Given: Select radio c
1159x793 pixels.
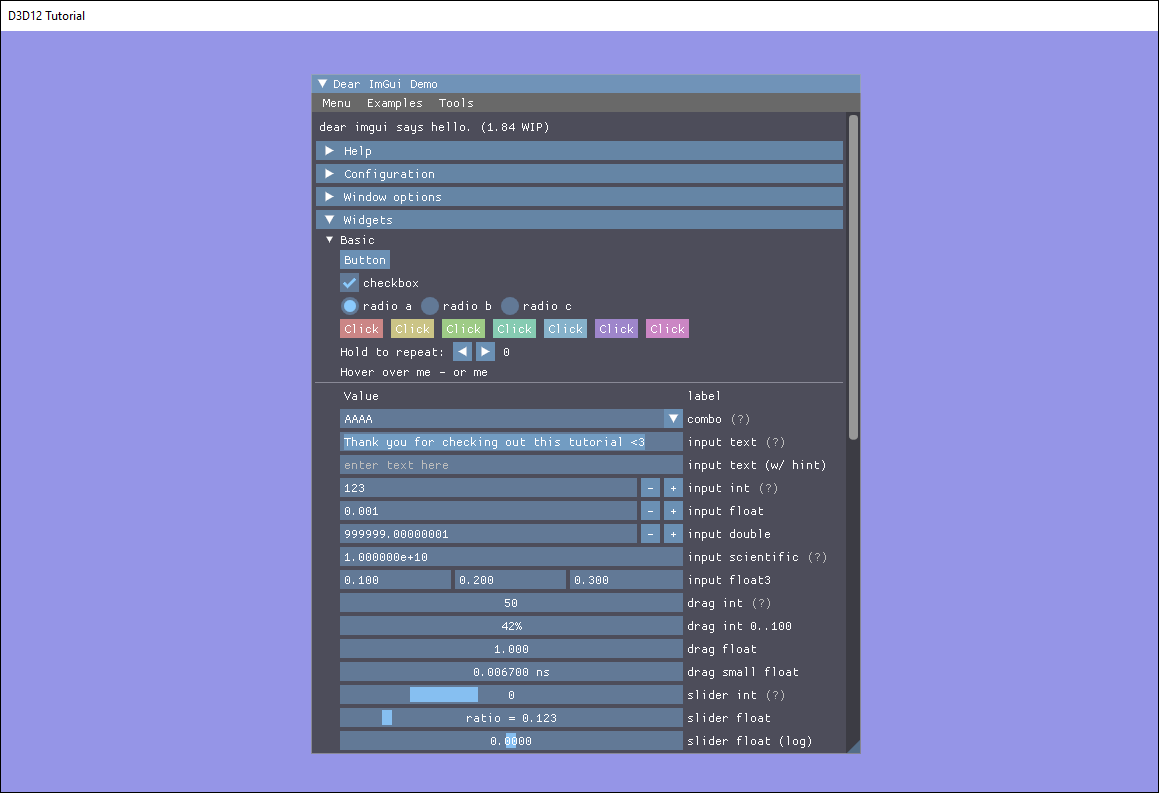Looking at the screenshot, I should tap(509, 306).
